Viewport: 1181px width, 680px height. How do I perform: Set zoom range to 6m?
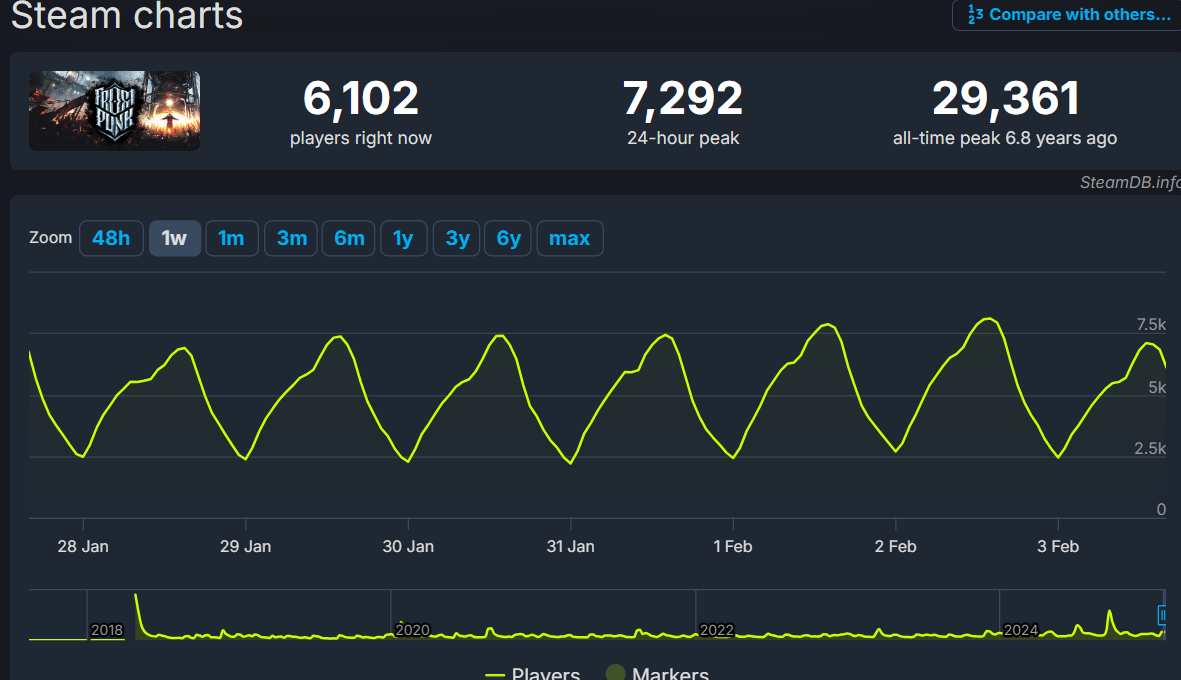[x=349, y=238]
